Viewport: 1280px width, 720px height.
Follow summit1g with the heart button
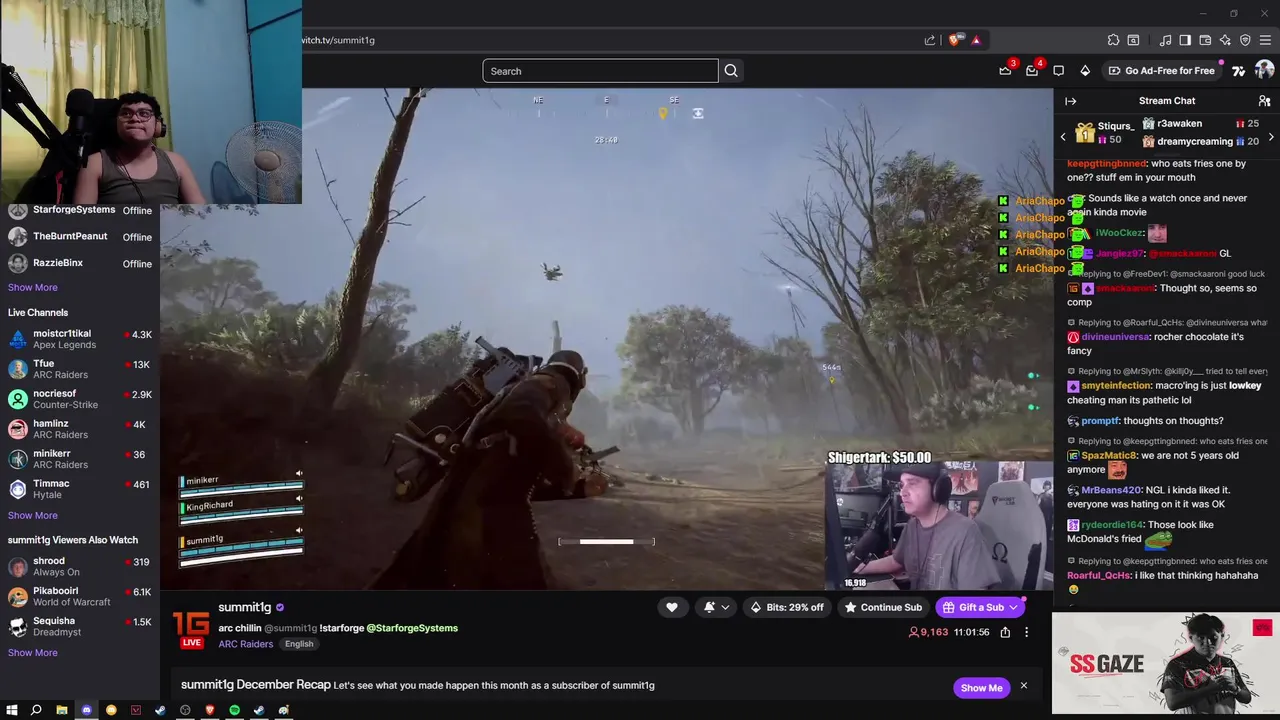[x=671, y=607]
